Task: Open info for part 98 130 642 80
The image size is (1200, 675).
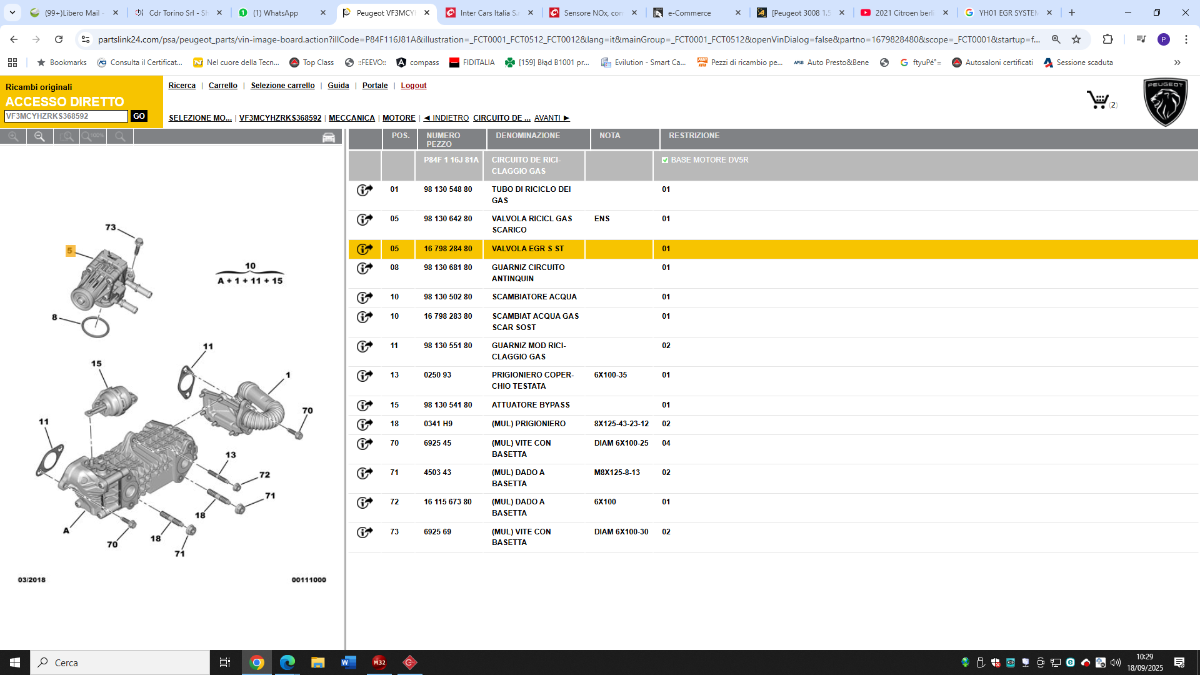Action: 364,219
